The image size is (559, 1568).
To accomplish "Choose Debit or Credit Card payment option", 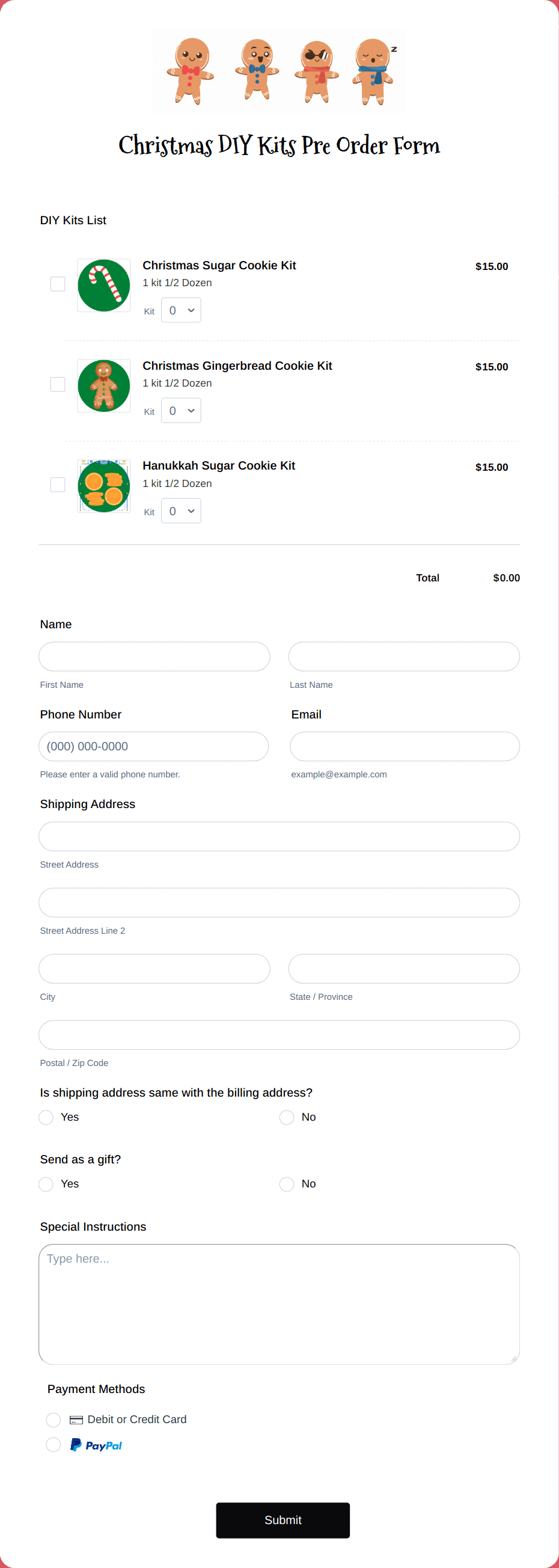I will point(53,1420).
